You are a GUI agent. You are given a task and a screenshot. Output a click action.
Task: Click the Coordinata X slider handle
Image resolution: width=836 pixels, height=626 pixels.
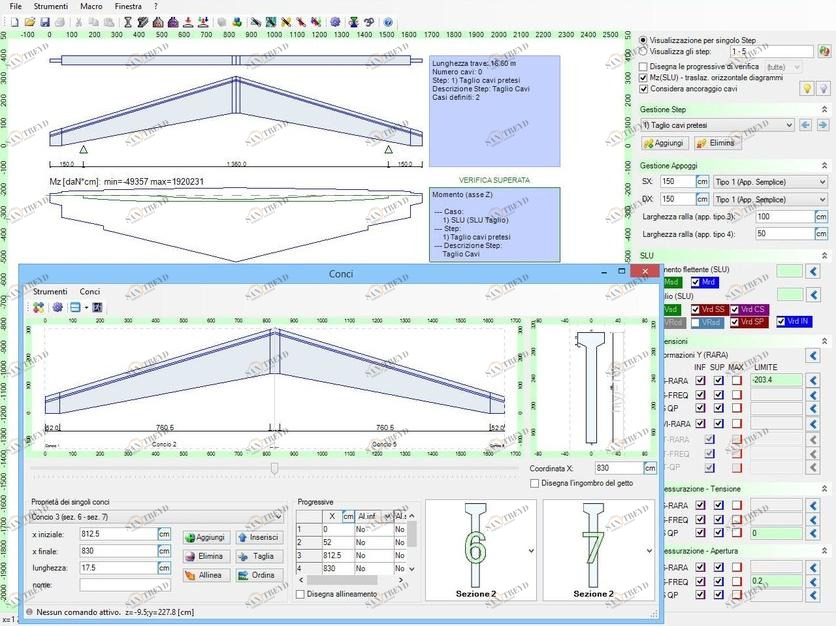click(x=275, y=467)
